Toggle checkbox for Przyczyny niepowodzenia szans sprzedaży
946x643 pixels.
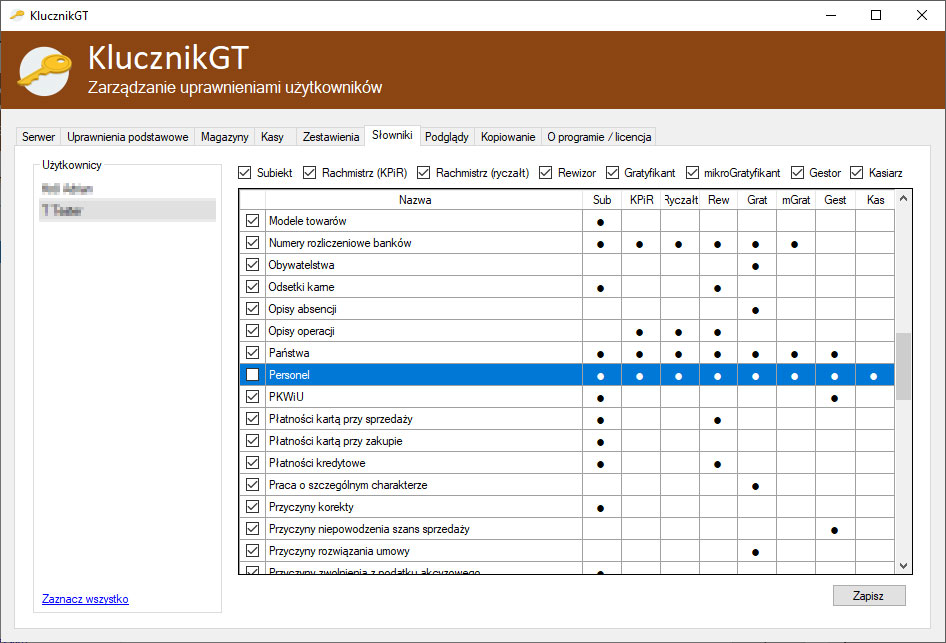(x=253, y=529)
